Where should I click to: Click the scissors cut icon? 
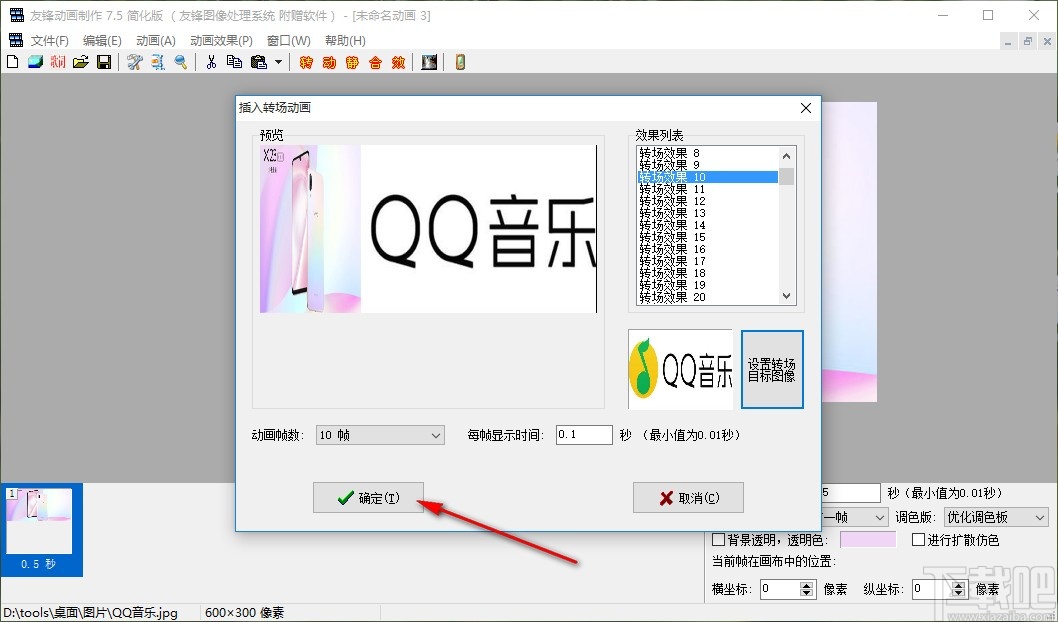(x=211, y=62)
